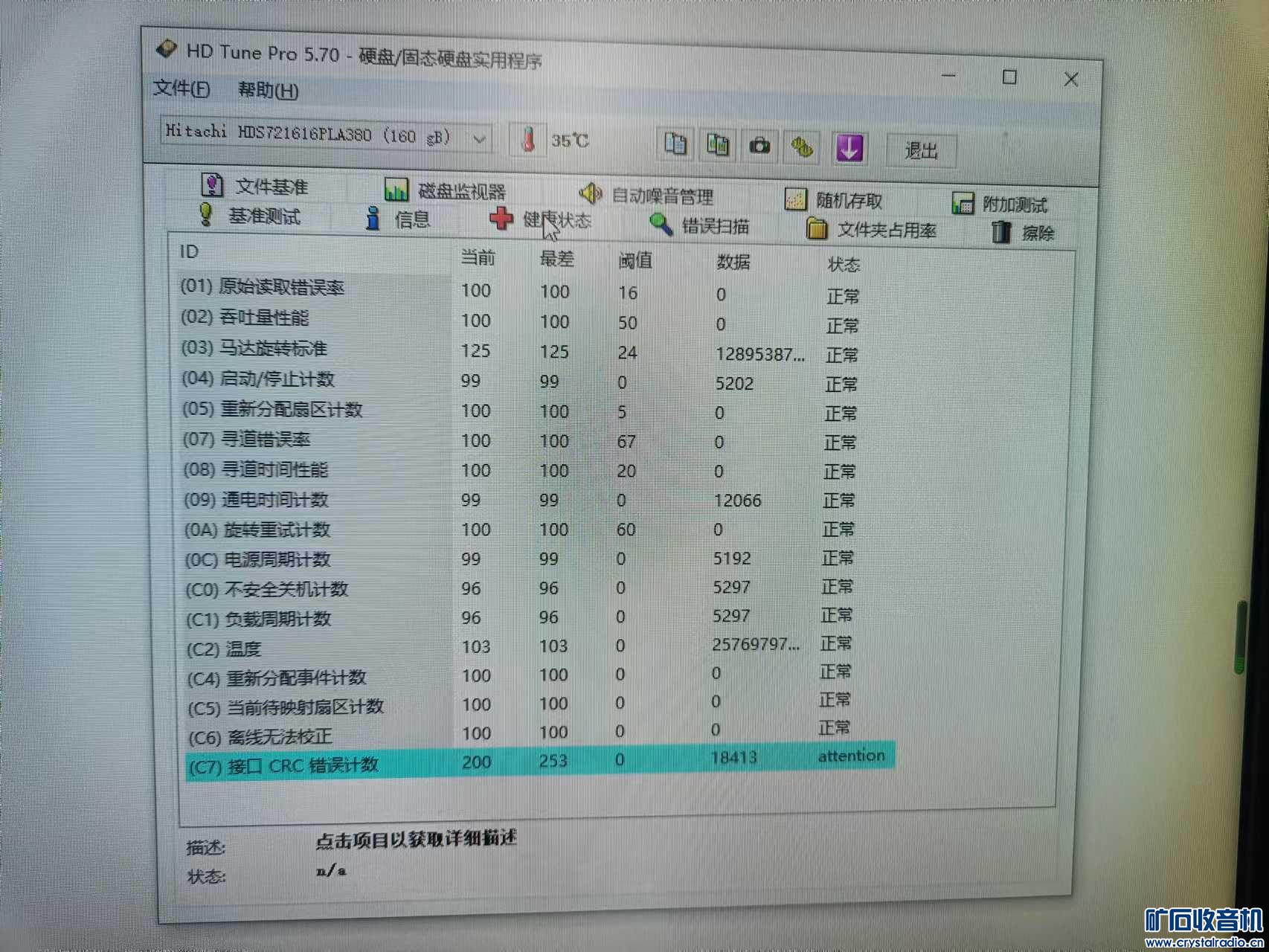Switch to the 附加测试 tab
This screenshot has width=1269, height=952.
(999, 204)
